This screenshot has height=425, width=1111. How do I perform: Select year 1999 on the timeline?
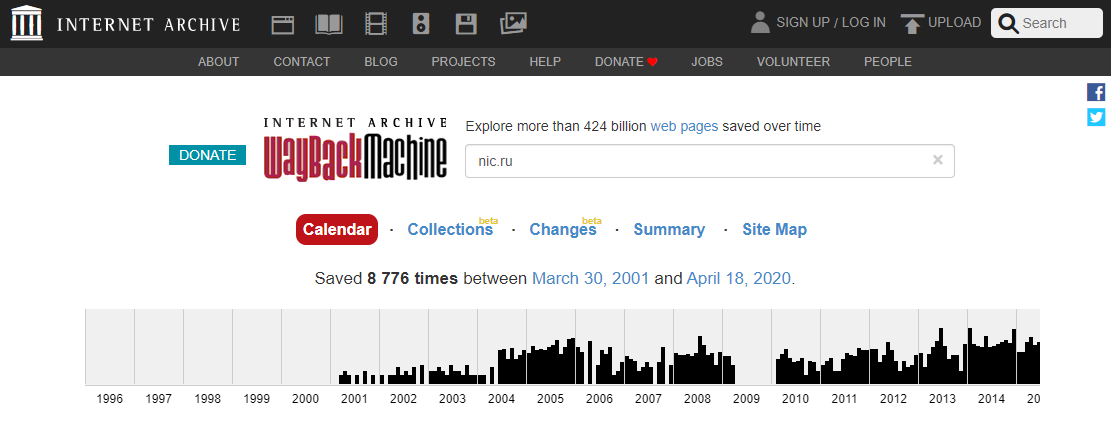coord(256,399)
